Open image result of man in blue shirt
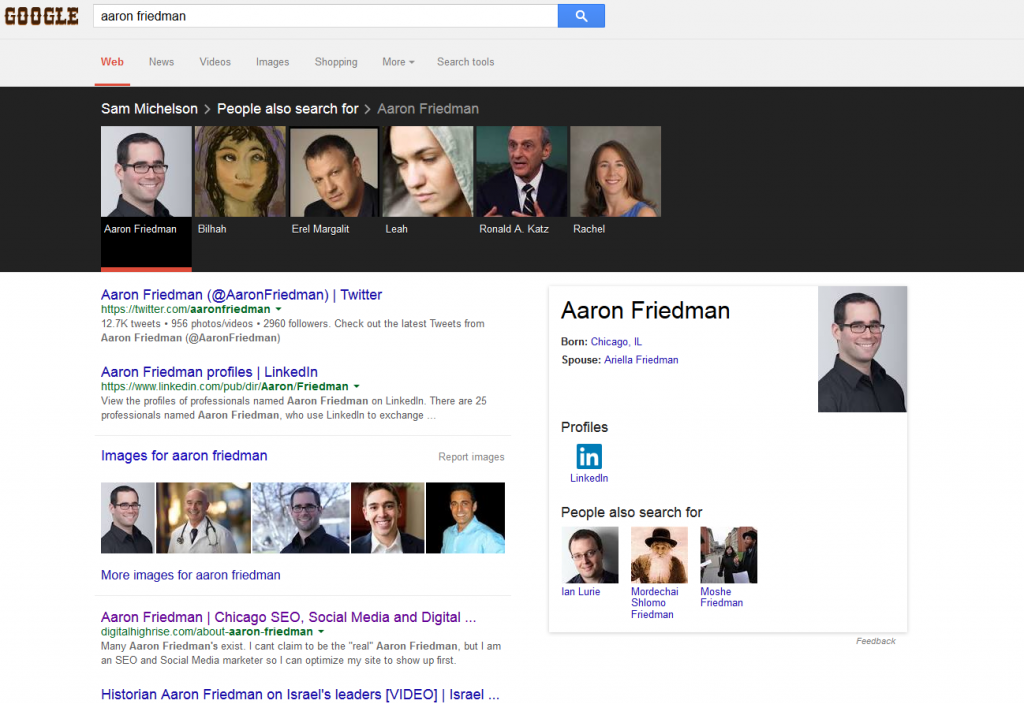 coord(466,518)
